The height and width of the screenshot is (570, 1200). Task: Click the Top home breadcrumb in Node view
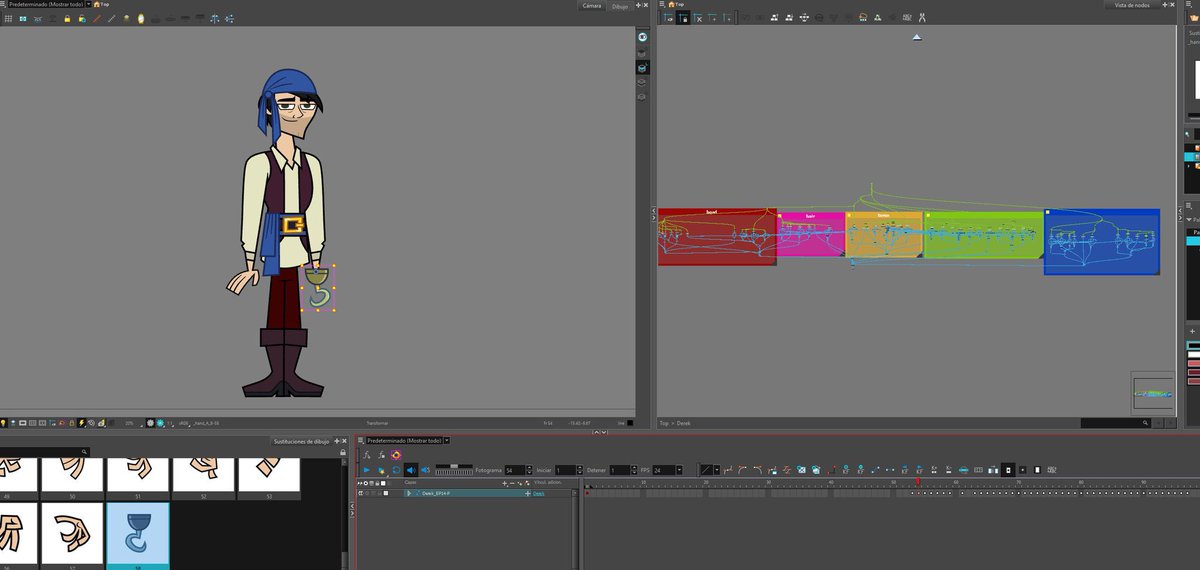tap(676, 4)
